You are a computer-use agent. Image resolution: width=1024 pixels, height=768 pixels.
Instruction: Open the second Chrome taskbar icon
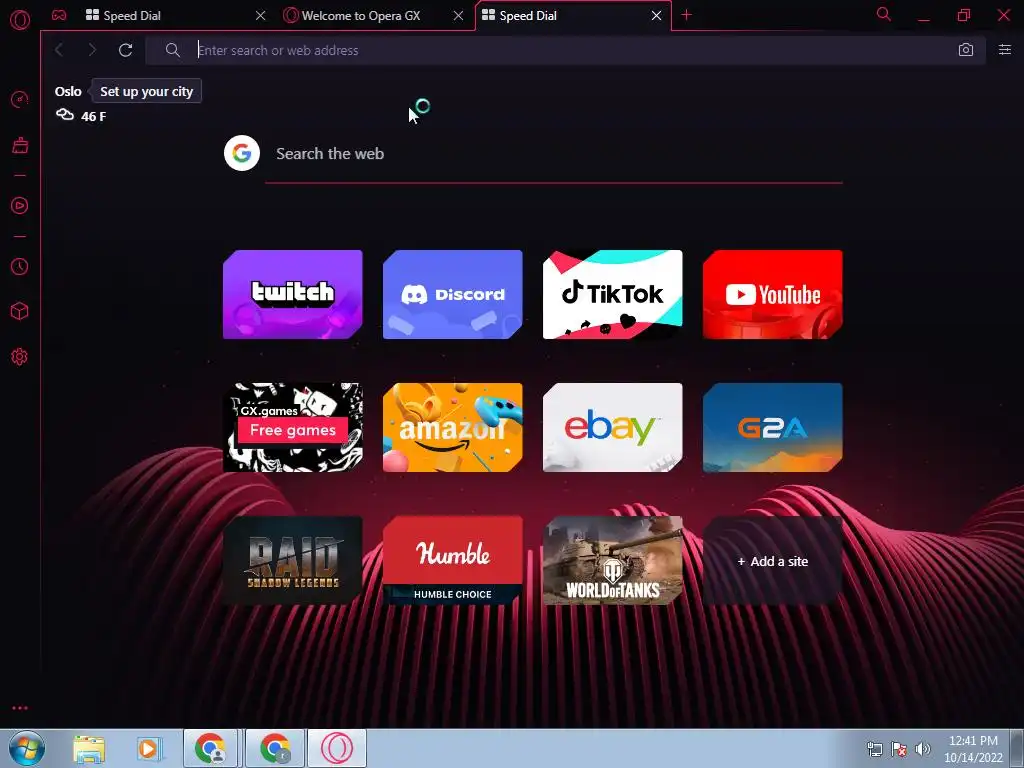tap(274, 748)
